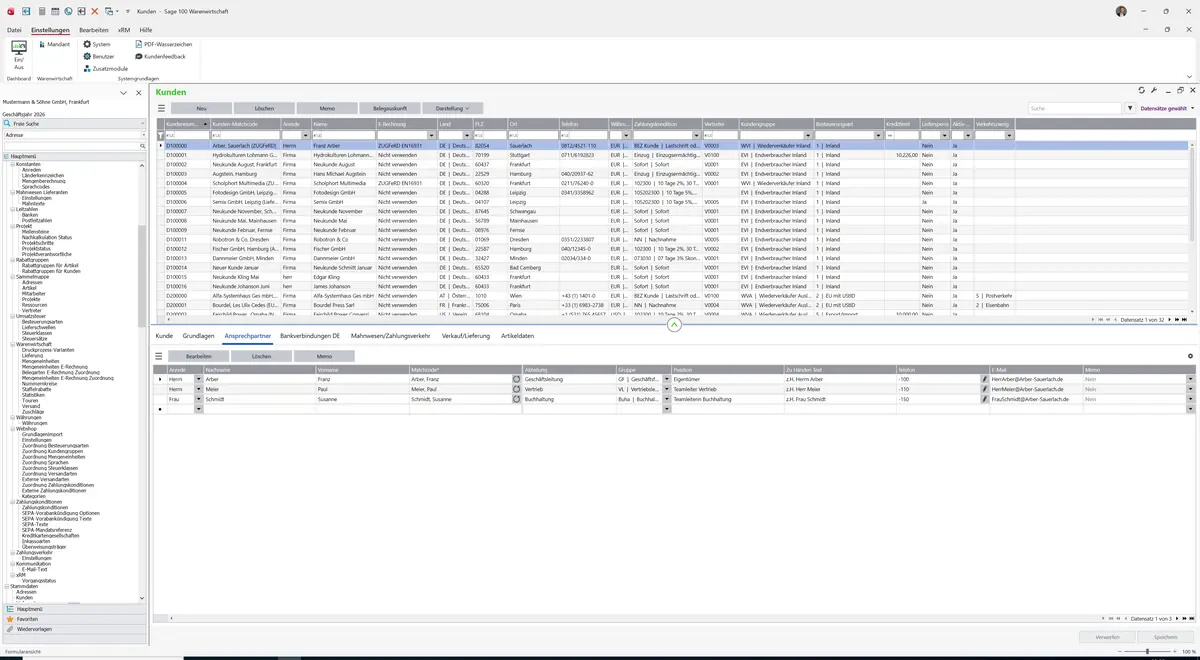Click the Verwerfen button
Screen dimensions: 1200x660
click(x=1108, y=637)
